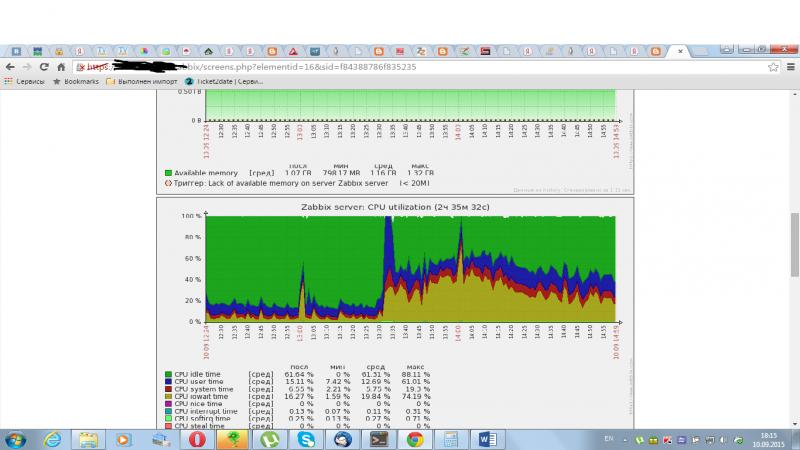This screenshot has height=450, width=800.
Task: Open Skype from the taskbar
Action: 306,439
